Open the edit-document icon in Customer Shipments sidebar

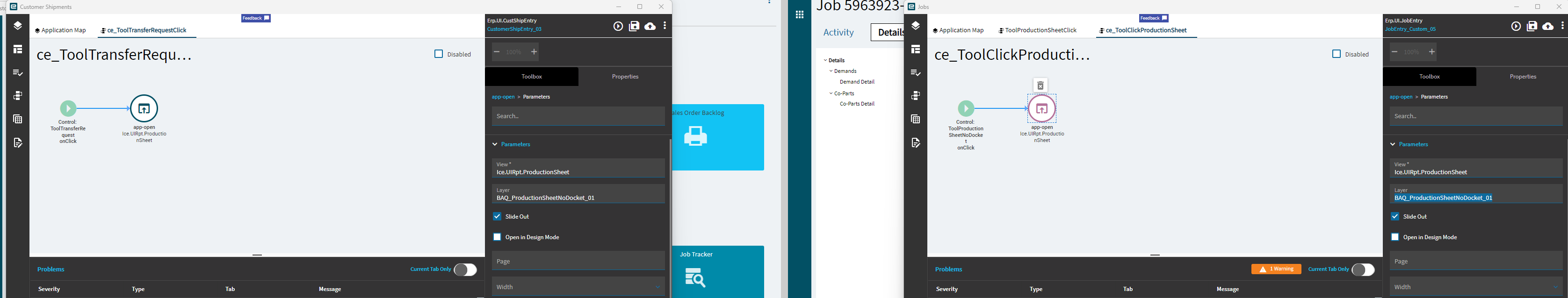coord(18,142)
